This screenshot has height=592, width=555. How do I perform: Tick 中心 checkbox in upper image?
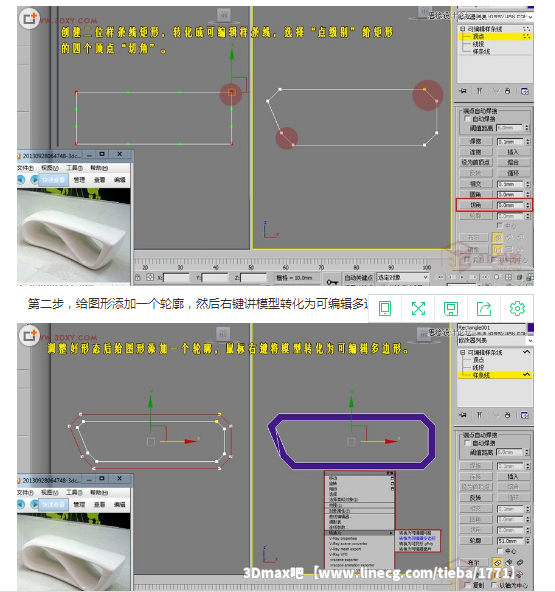point(500,225)
